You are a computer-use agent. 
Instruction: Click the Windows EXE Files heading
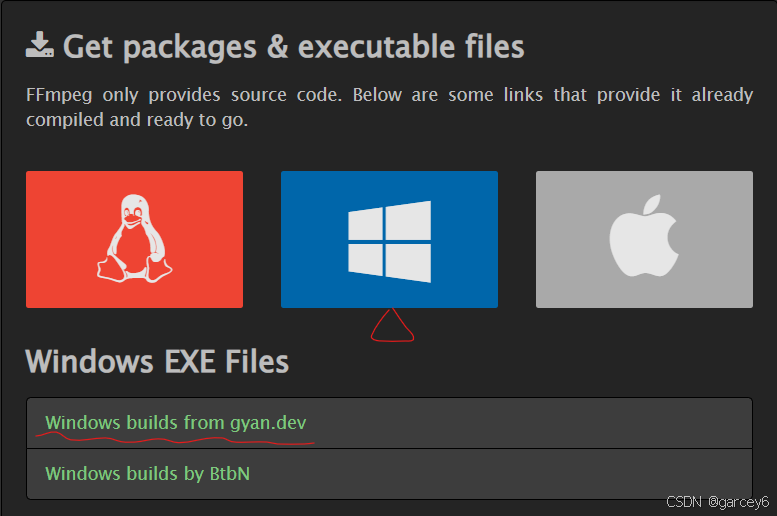pyautogui.click(x=157, y=361)
